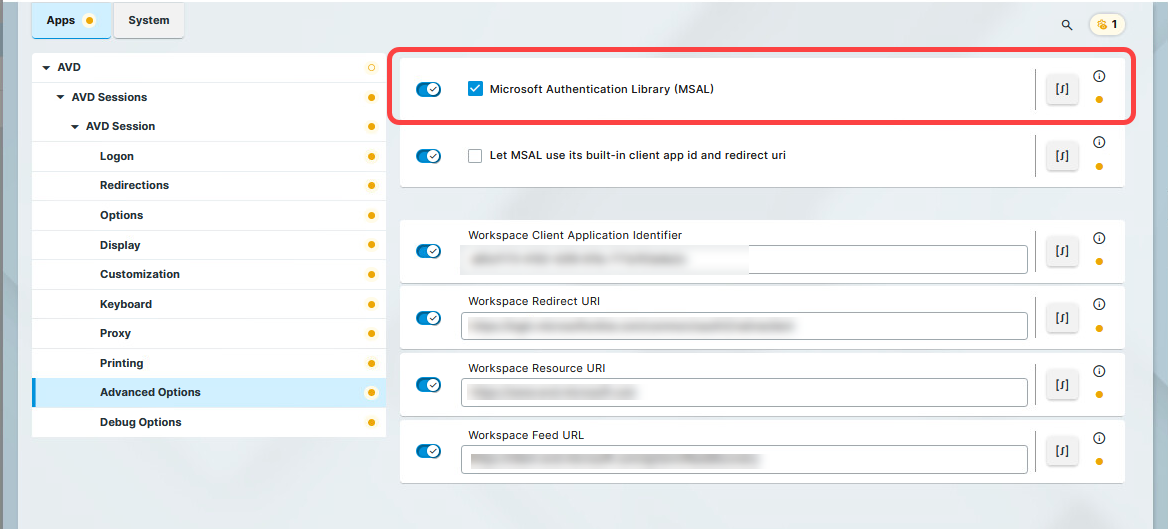
Task: Select the Apps tab
Action: coord(70,21)
